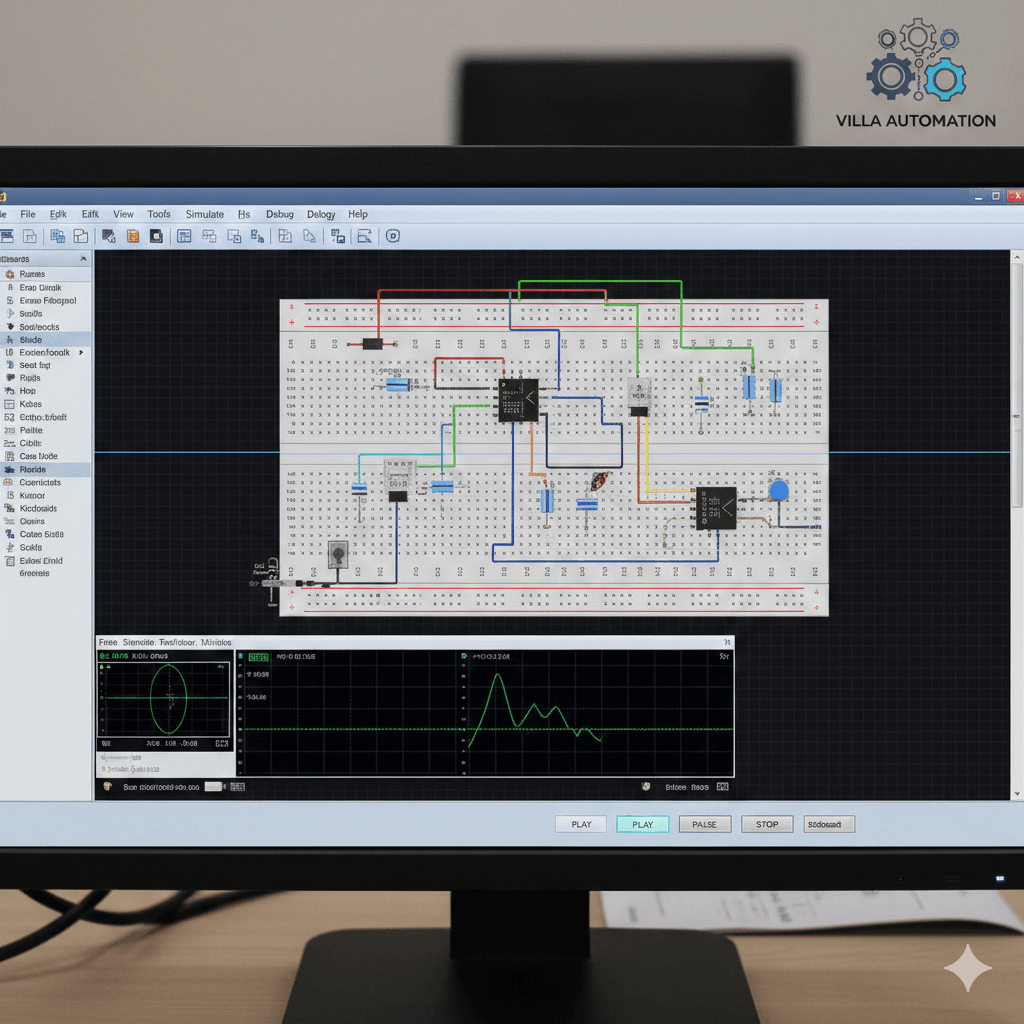Click the blue potentiometer on the breadboard
This screenshot has height=1024, width=1024.
[778, 490]
